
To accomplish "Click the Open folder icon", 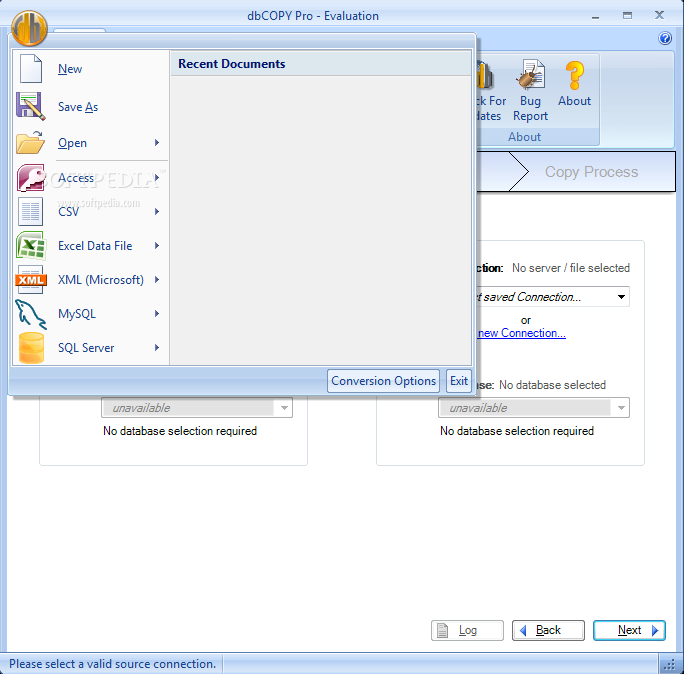I will [x=31, y=143].
